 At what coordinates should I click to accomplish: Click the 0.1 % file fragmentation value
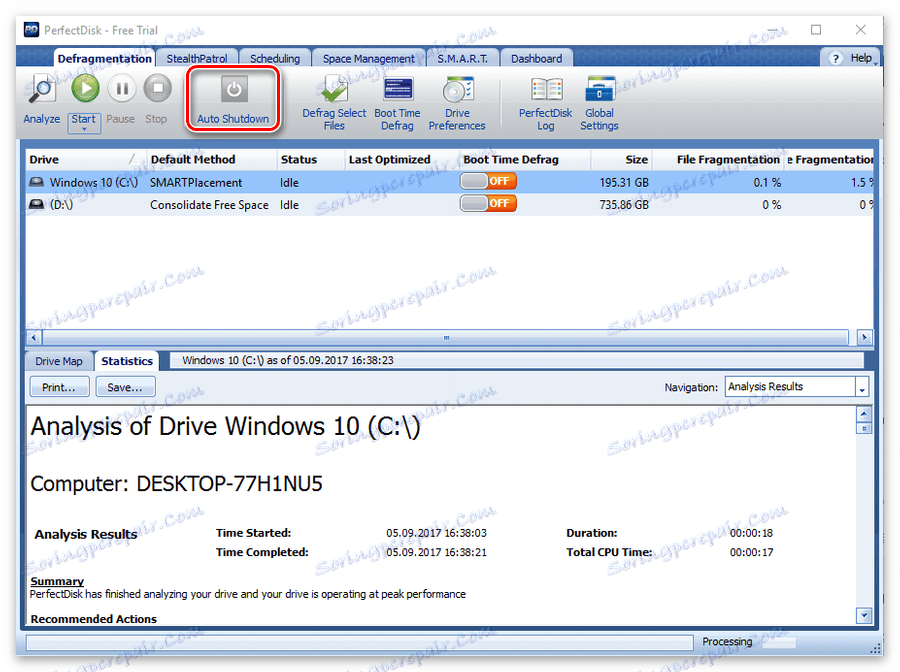click(x=767, y=182)
